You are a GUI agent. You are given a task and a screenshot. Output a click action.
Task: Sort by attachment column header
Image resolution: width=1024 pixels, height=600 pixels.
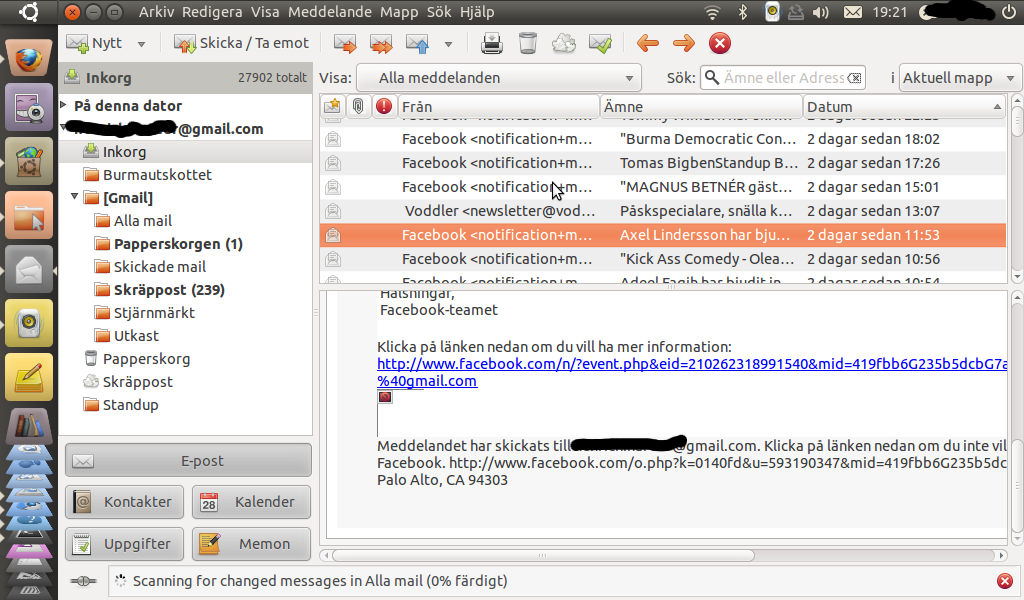[x=358, y=106]
